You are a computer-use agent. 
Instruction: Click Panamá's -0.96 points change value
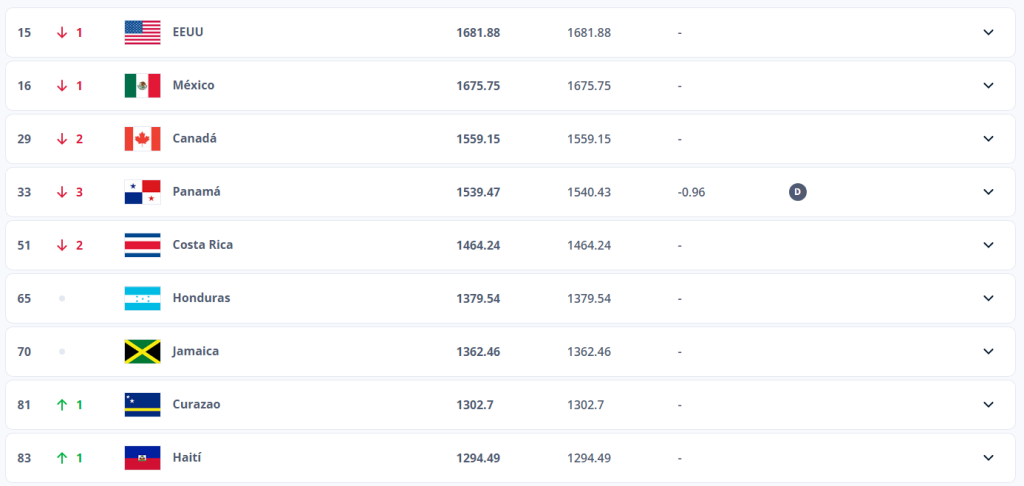click(x=691, y=191)
